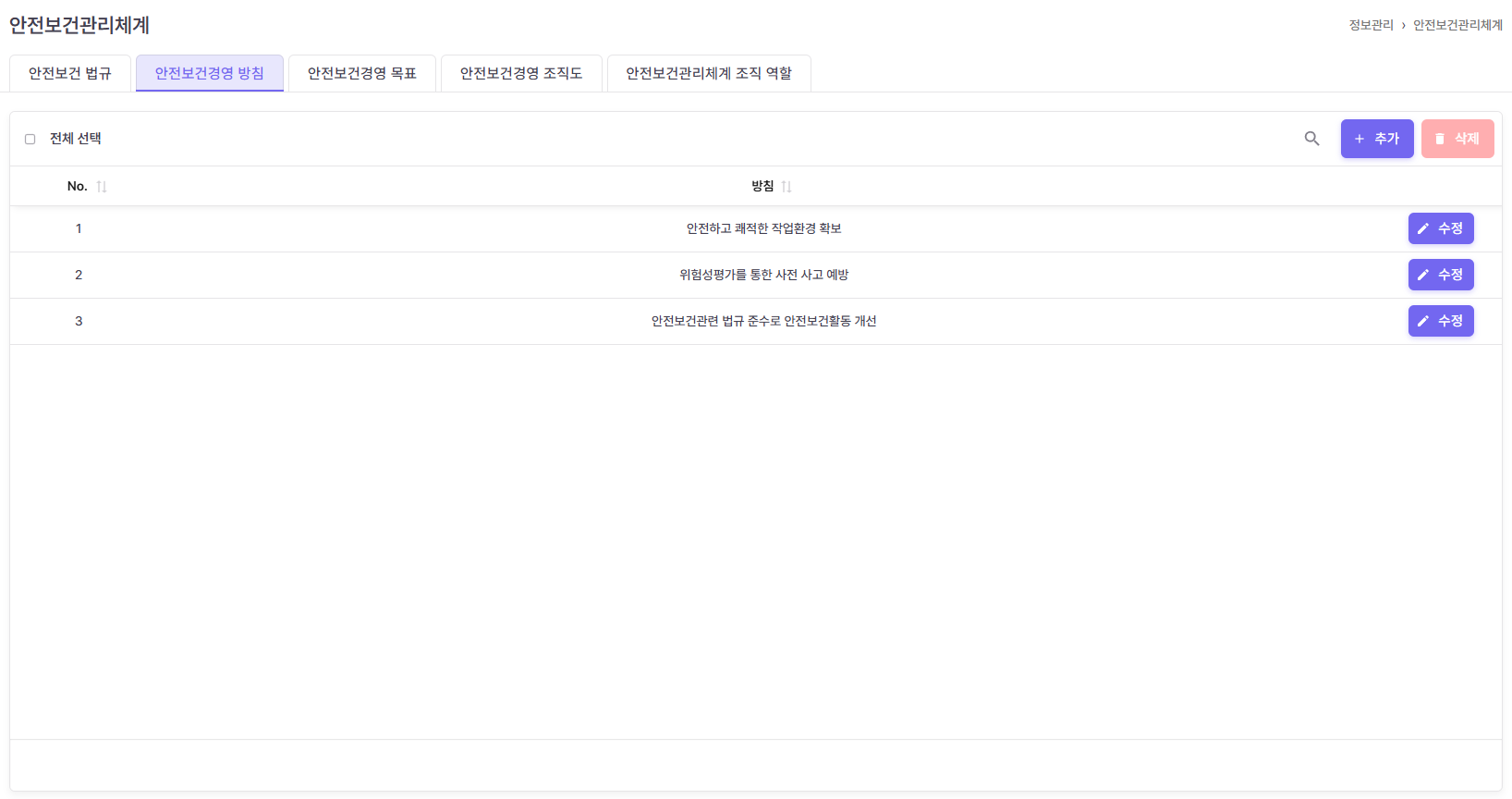1512x799 pixels.
Task: Open the 안전보건경영 목표 tab
Action: coord(362,74)
